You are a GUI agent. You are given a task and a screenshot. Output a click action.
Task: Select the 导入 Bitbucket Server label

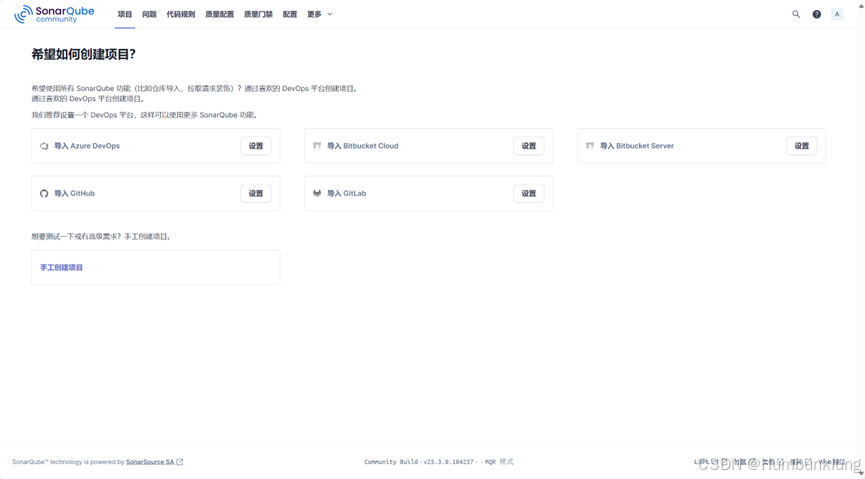click(637, 146)
